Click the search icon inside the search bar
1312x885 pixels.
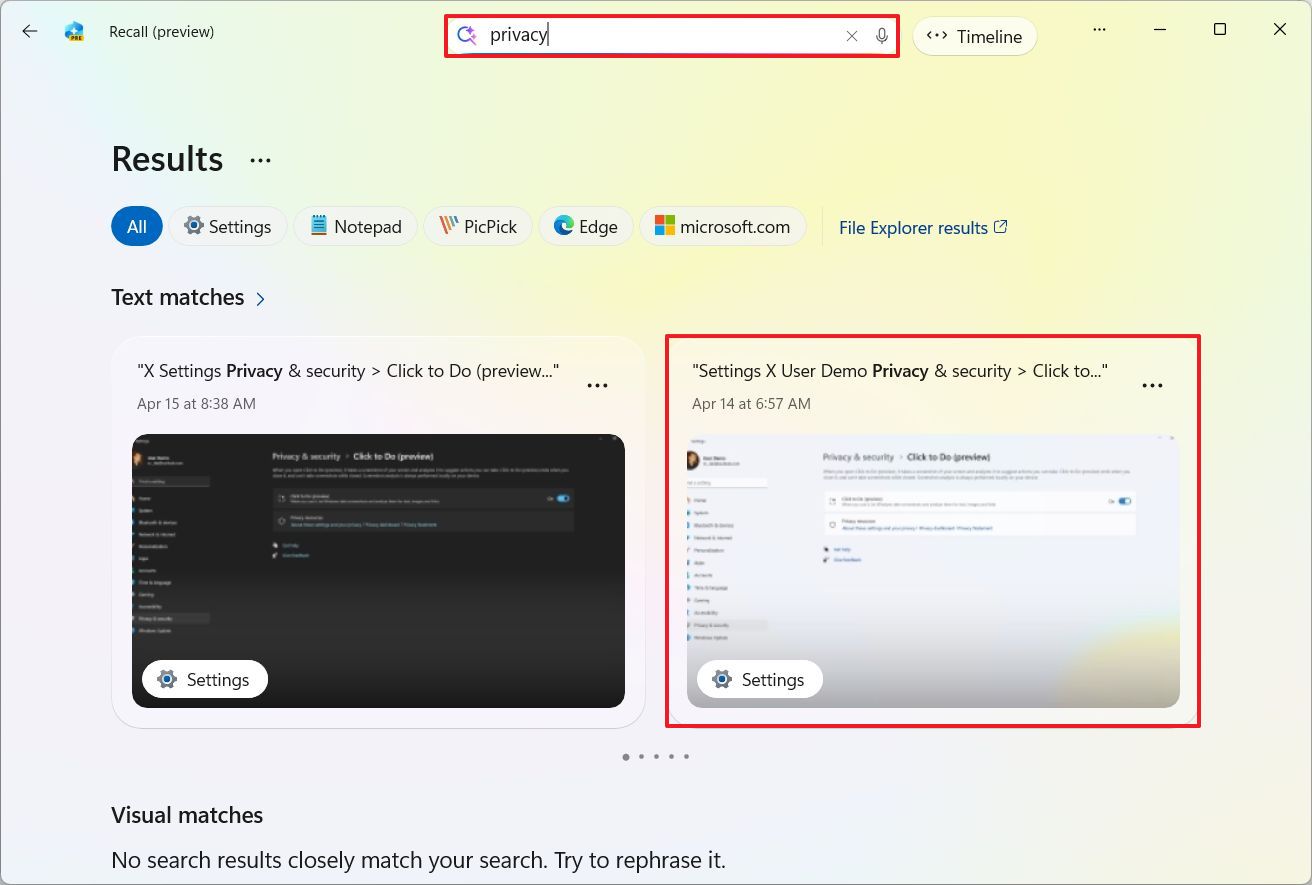(x=465, y=36)
